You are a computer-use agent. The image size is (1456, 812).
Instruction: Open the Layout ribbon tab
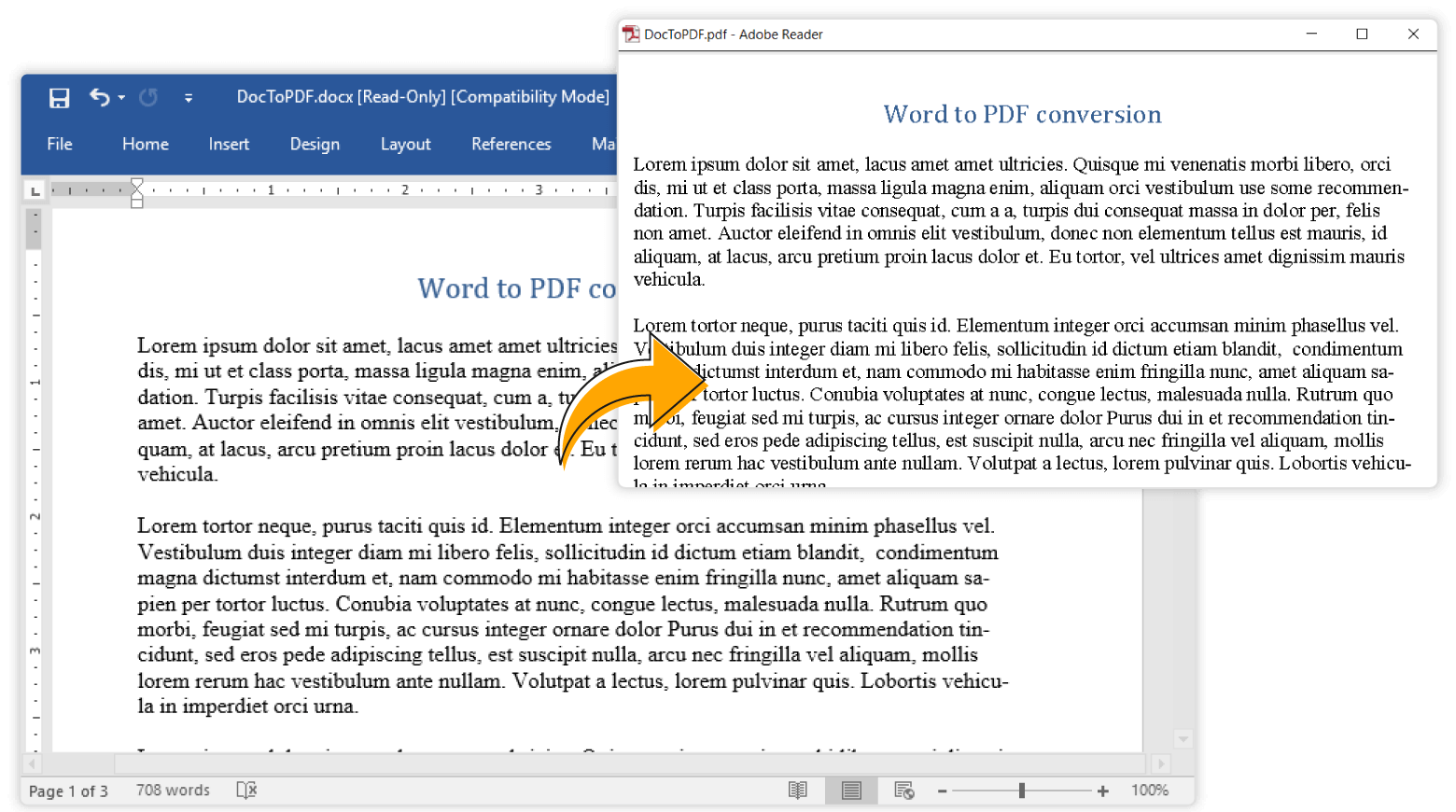click(x=405, y=144)
